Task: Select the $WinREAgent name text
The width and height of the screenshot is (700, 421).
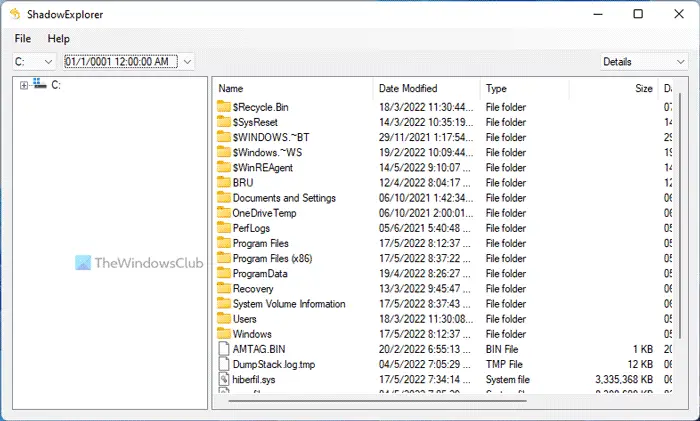Action: (x=263, y=168)
